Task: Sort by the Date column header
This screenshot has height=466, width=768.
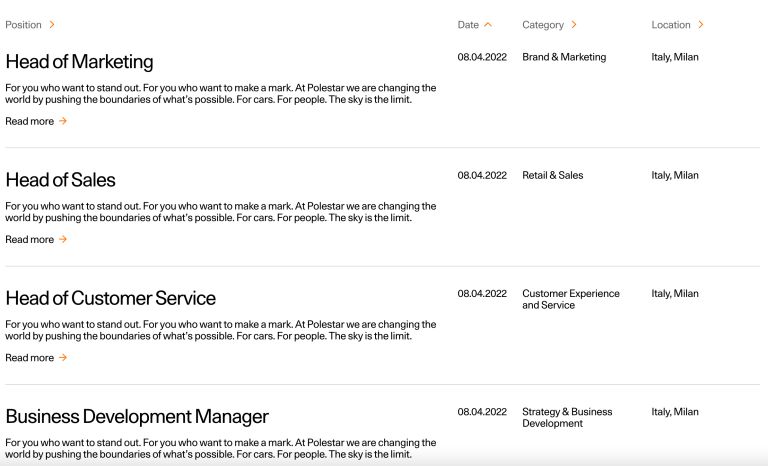Action: click(x=468, y=25)
